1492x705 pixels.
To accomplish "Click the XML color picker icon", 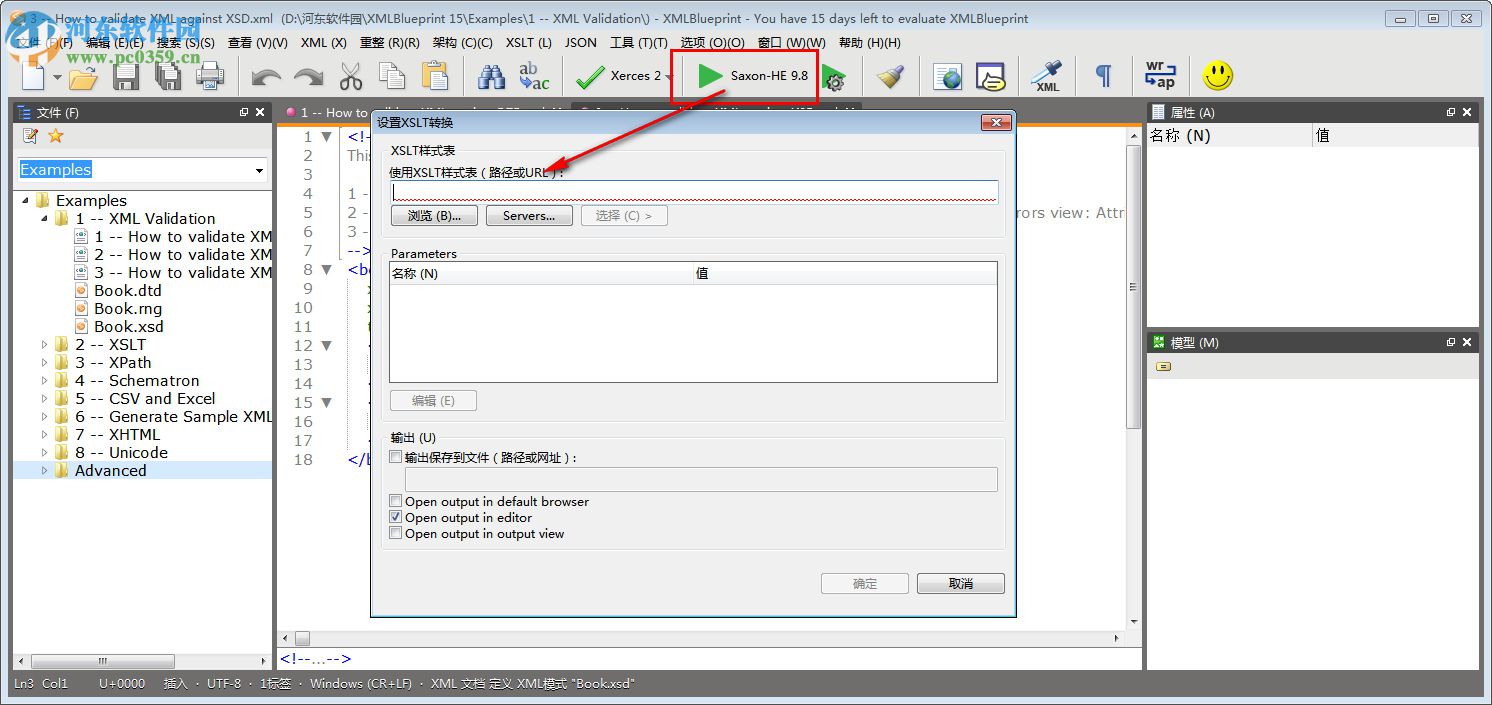I will point(1047,76).
